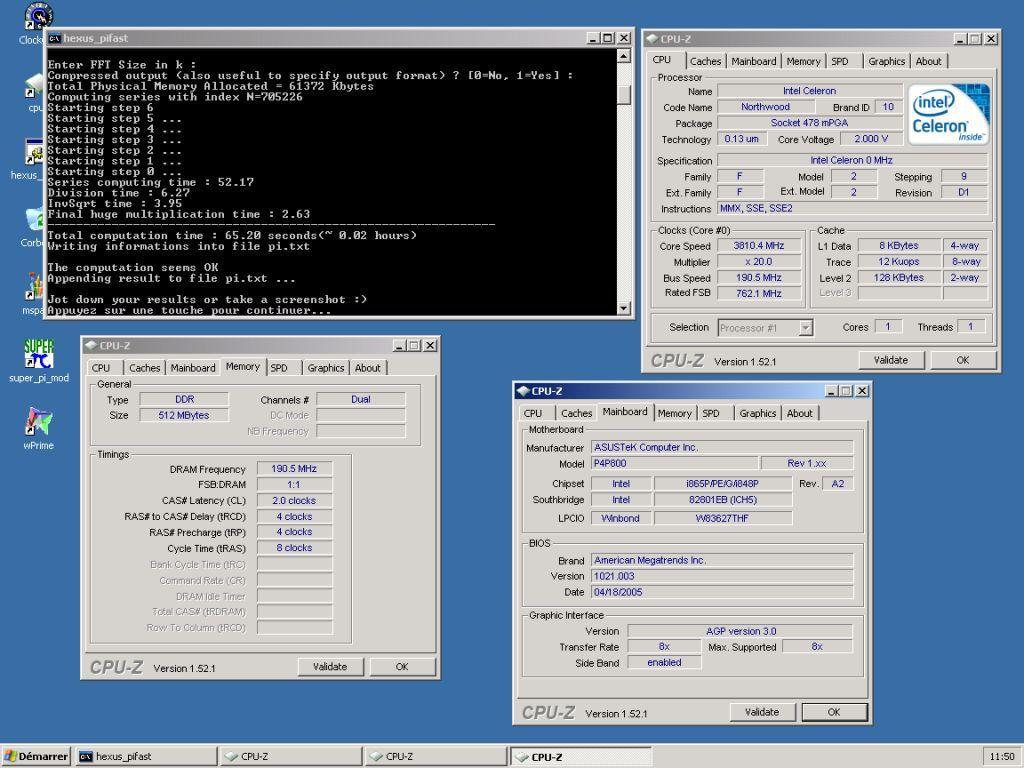The width and height of the screenshot is (1024, 768).
Task: Click the Channels # value Dual
Action: click(x=360, y=399)
